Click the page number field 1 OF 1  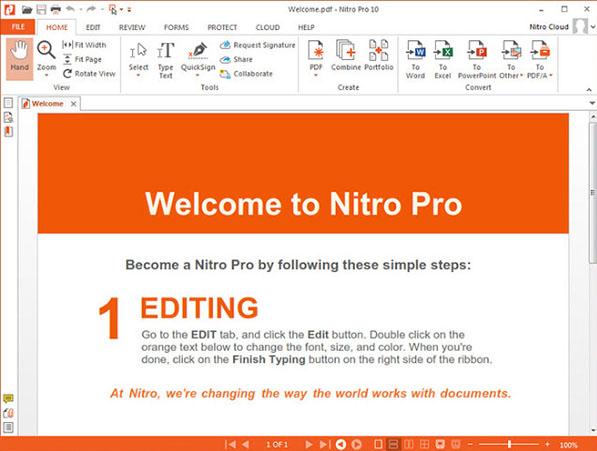click(277, 445)
